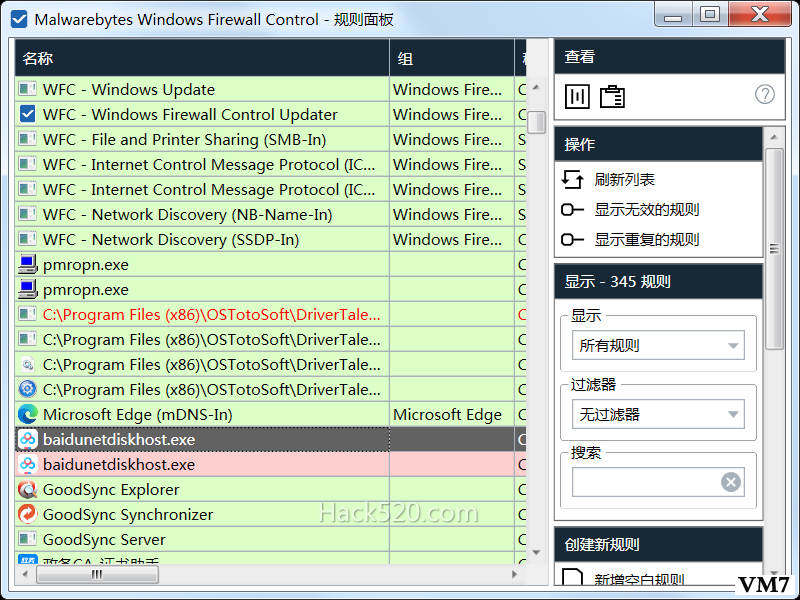Image resolution: width=800 pixels, height=600 pixels.
Task: Click the horizontal scroll right arrow
Action: (515, 574)
